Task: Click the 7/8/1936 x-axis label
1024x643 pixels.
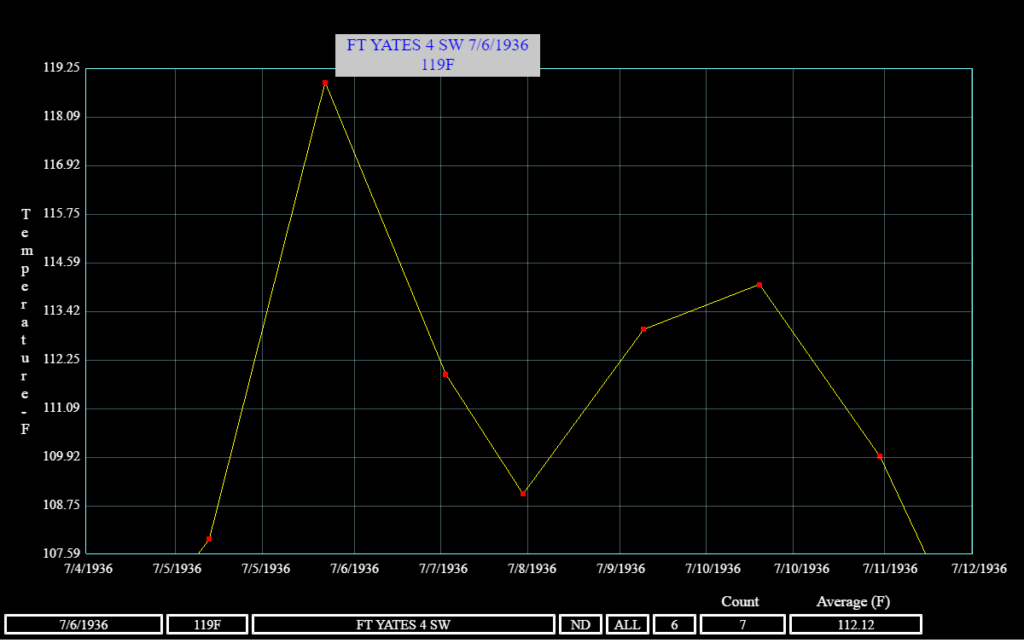Action: coord(532,569)
